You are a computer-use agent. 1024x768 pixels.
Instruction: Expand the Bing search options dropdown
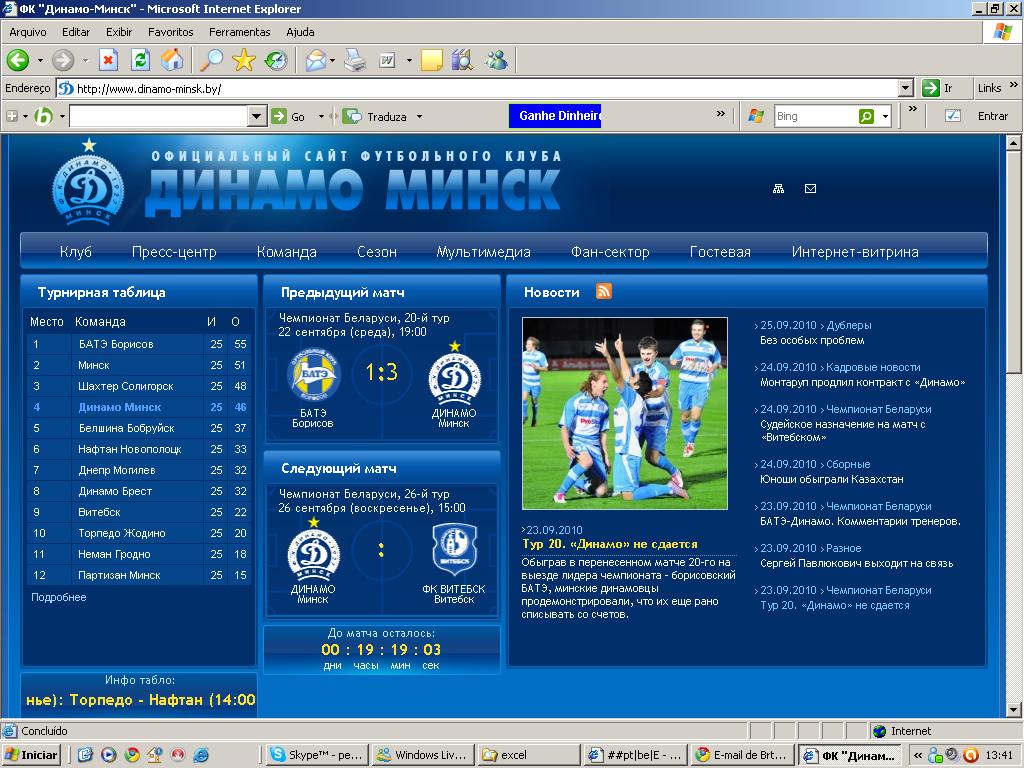885,117
